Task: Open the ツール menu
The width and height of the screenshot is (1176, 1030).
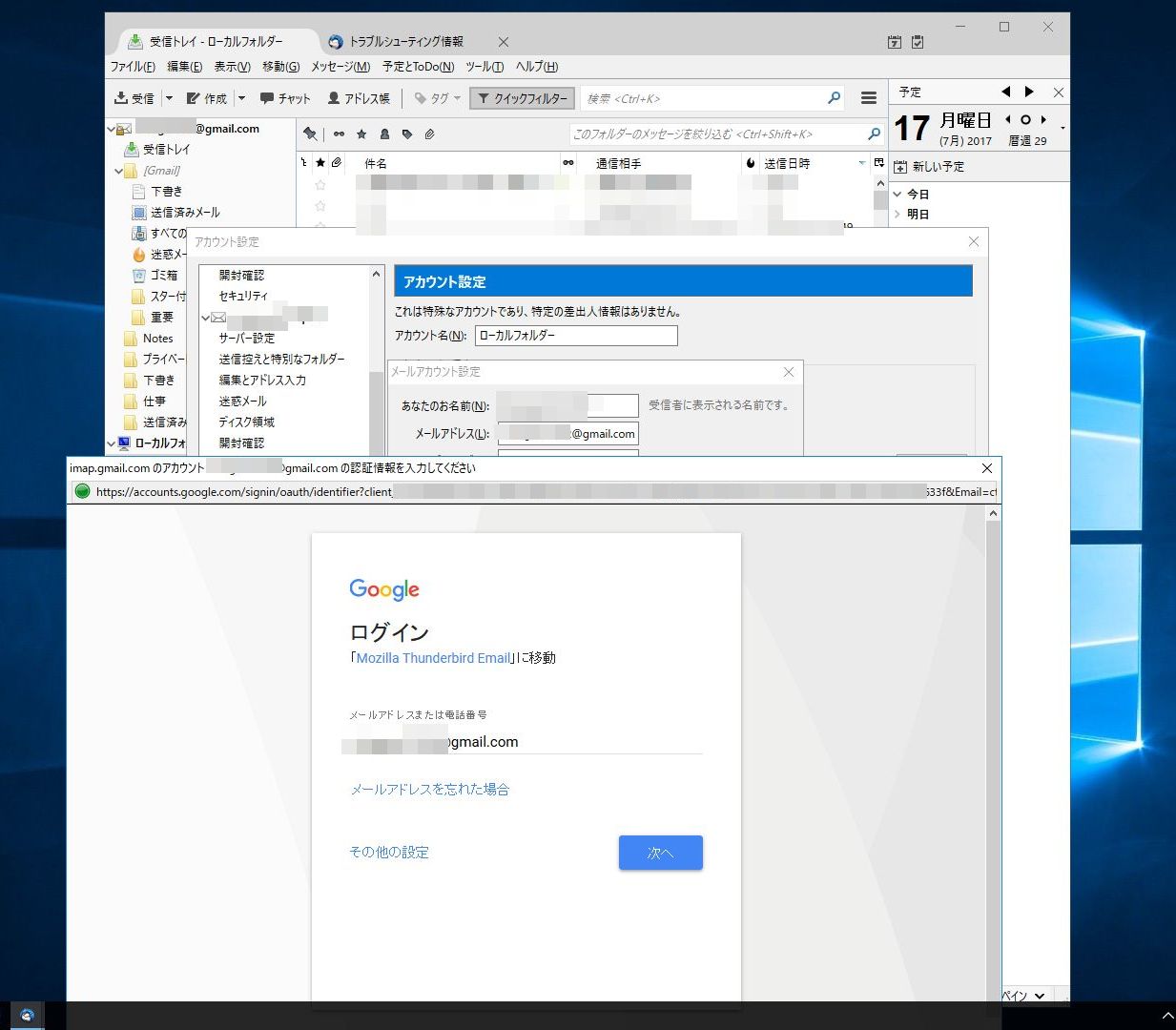Action: [485, 67]
